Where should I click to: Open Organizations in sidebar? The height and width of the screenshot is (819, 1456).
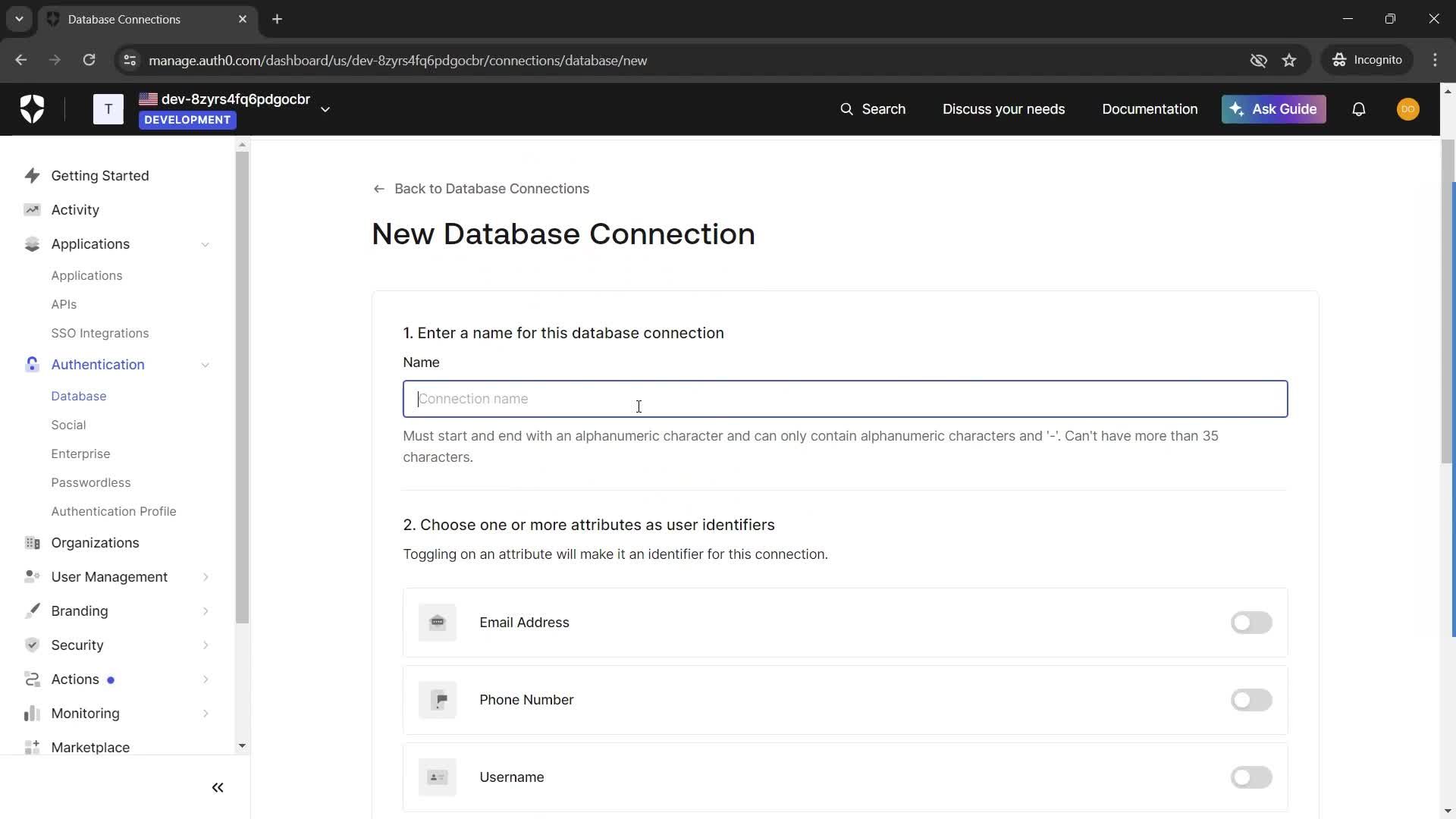click(95, 543)
